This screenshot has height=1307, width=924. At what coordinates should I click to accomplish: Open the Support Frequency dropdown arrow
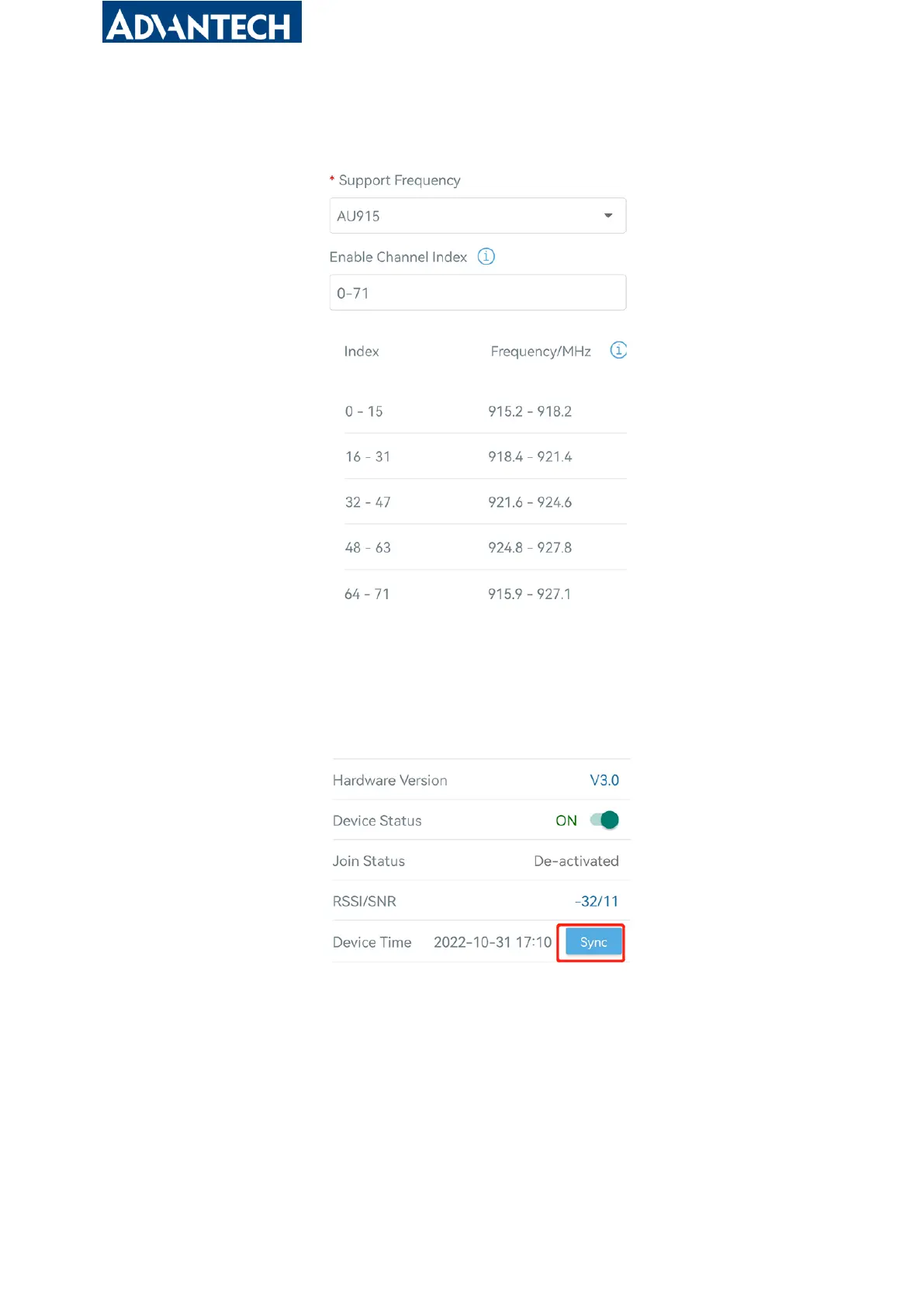[608, 216]
